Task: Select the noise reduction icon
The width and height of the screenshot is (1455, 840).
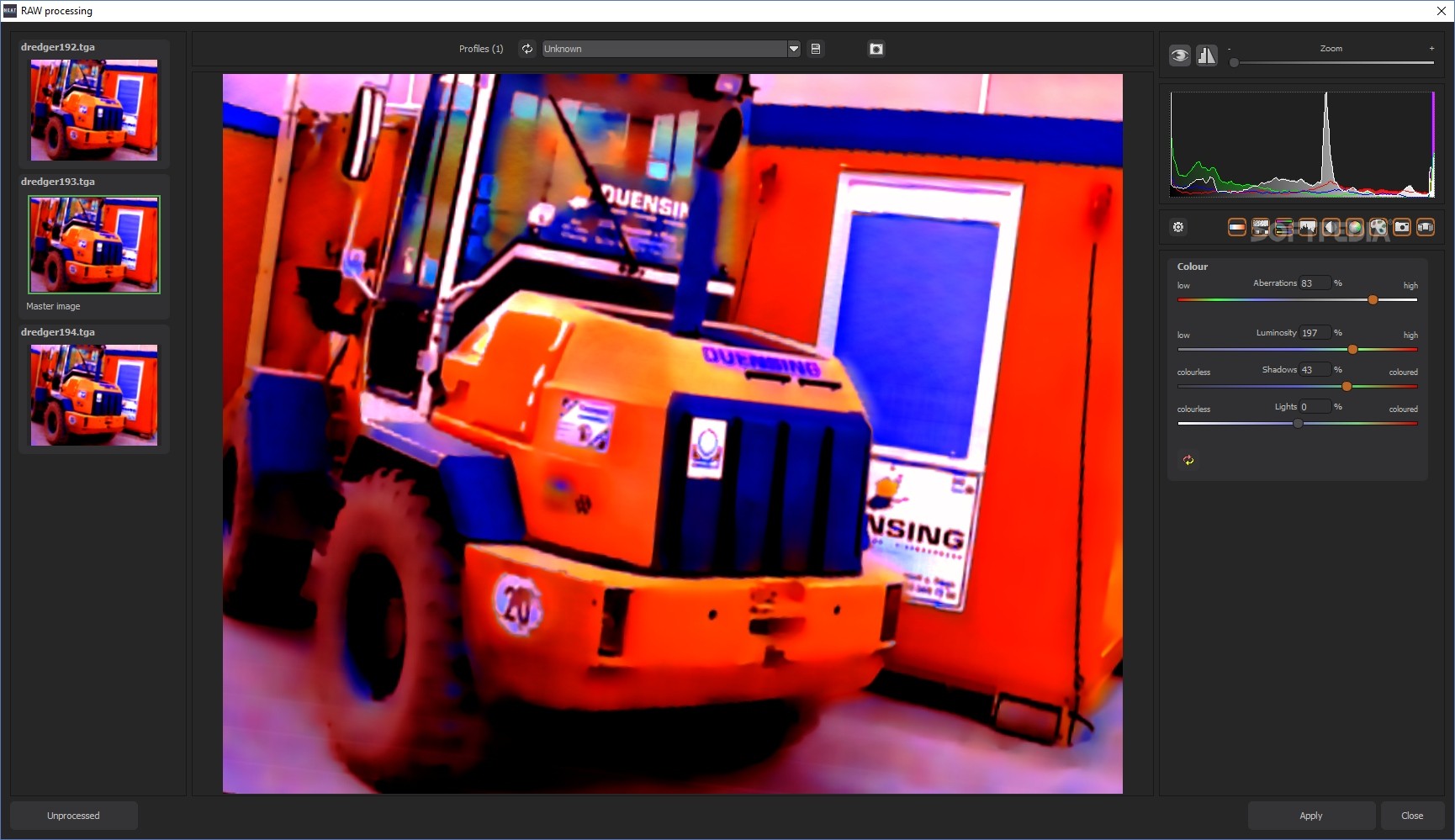Action: 1260,227
